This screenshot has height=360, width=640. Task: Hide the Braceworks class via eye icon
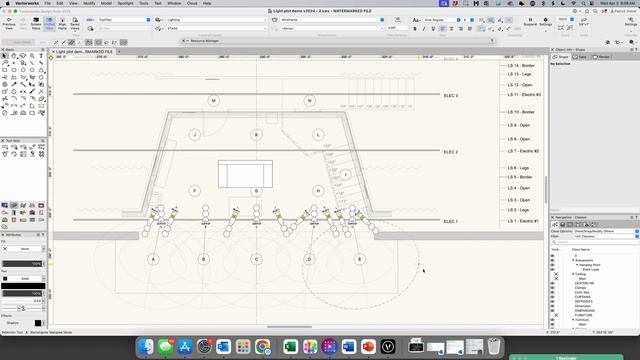click(553, 260)
